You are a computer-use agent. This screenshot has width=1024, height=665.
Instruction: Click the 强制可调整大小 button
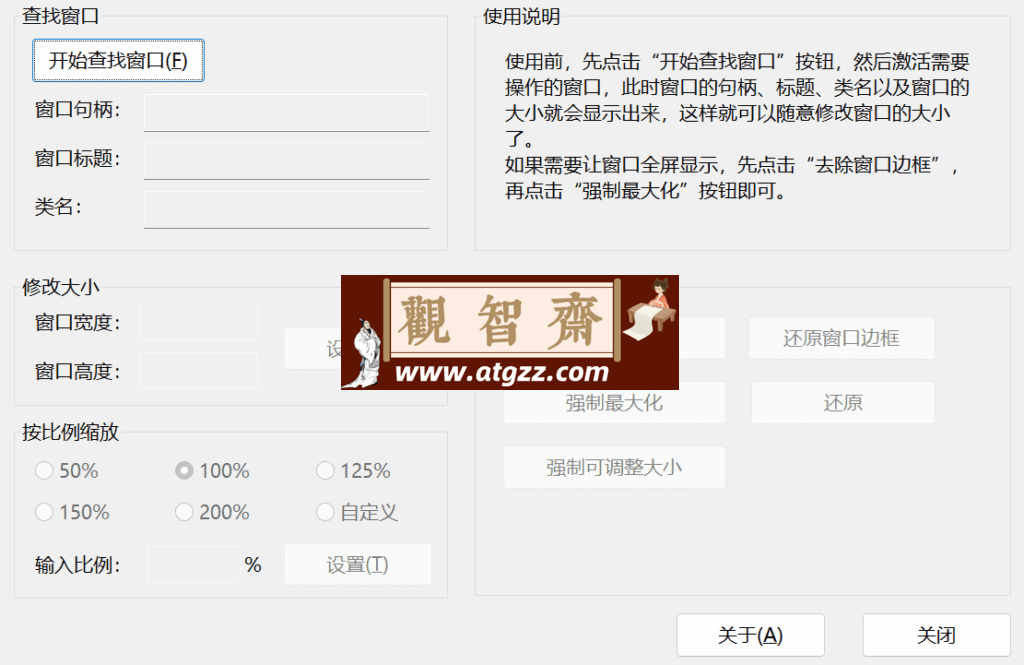point(615,467)
